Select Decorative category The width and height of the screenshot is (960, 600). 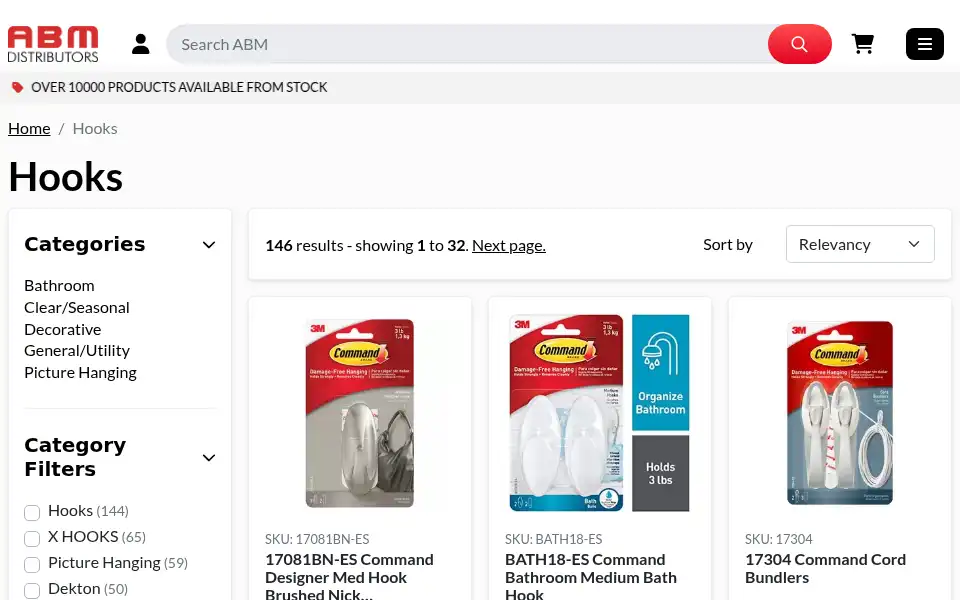(x=62, y=329)
